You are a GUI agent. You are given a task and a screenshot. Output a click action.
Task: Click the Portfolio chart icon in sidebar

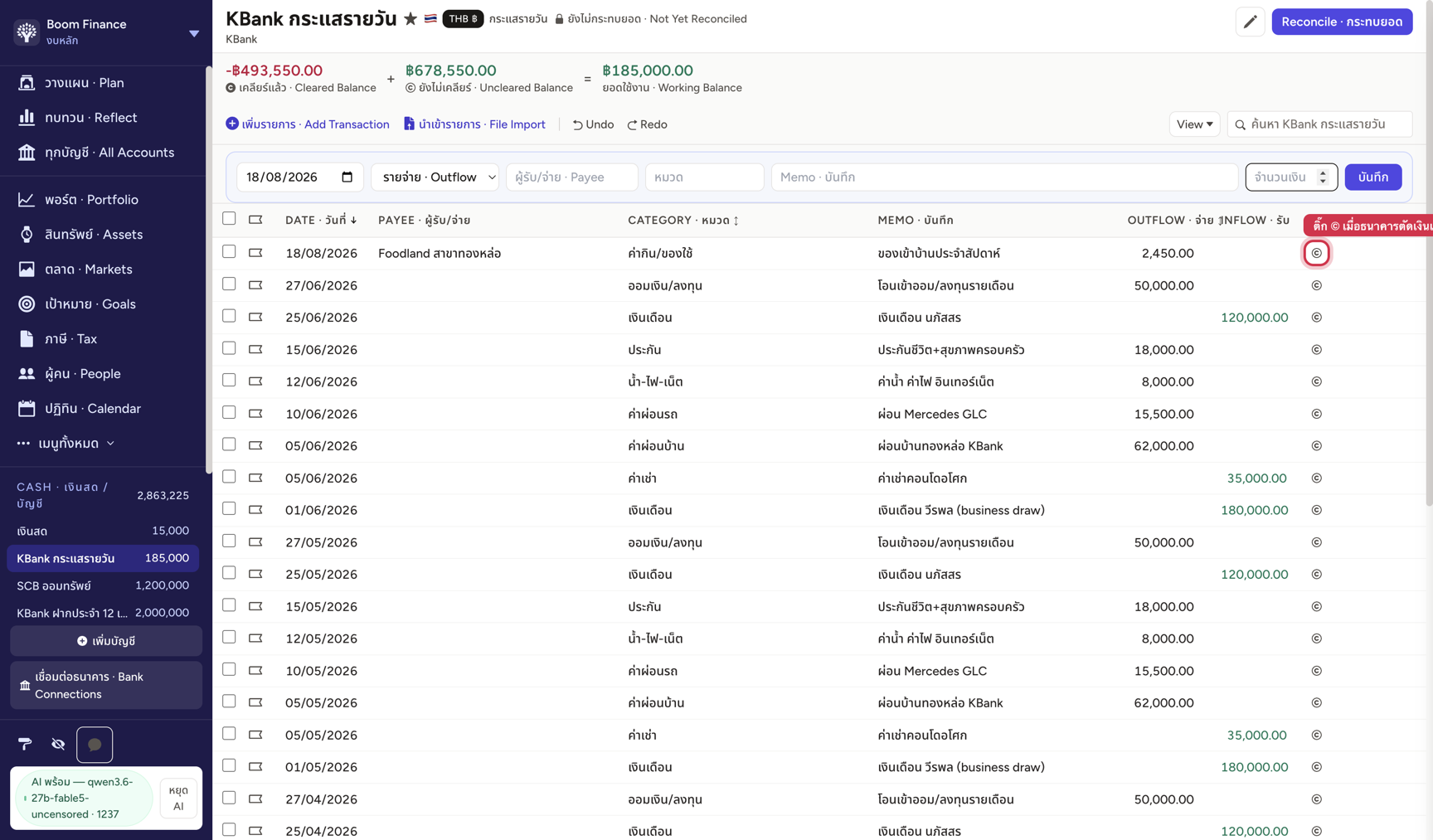27,200
